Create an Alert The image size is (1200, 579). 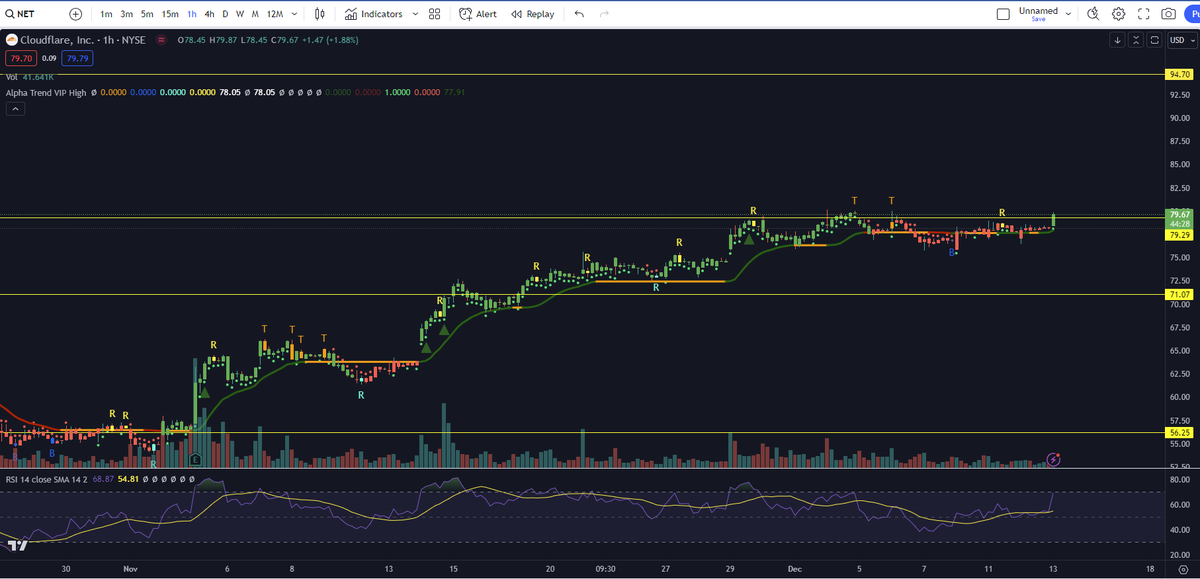(478, 14)
